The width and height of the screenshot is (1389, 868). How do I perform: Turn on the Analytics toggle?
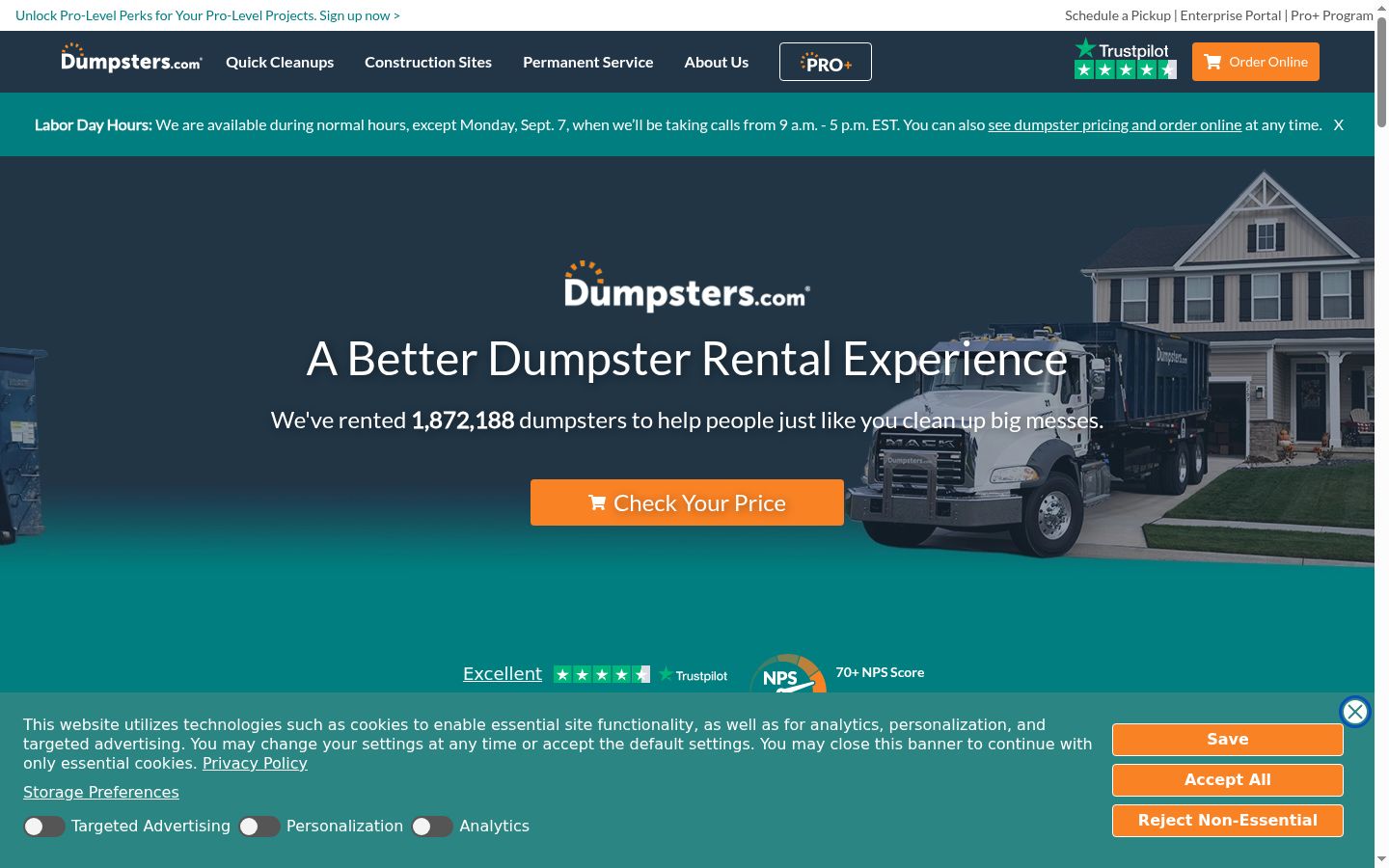[x=432, y=827]
